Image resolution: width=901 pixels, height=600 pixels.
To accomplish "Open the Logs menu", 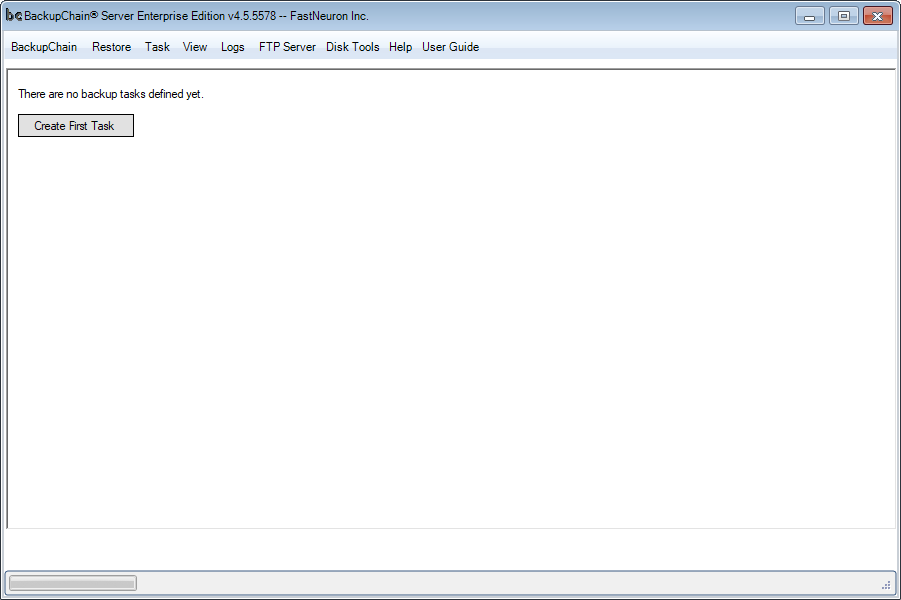I will point(233,47).
